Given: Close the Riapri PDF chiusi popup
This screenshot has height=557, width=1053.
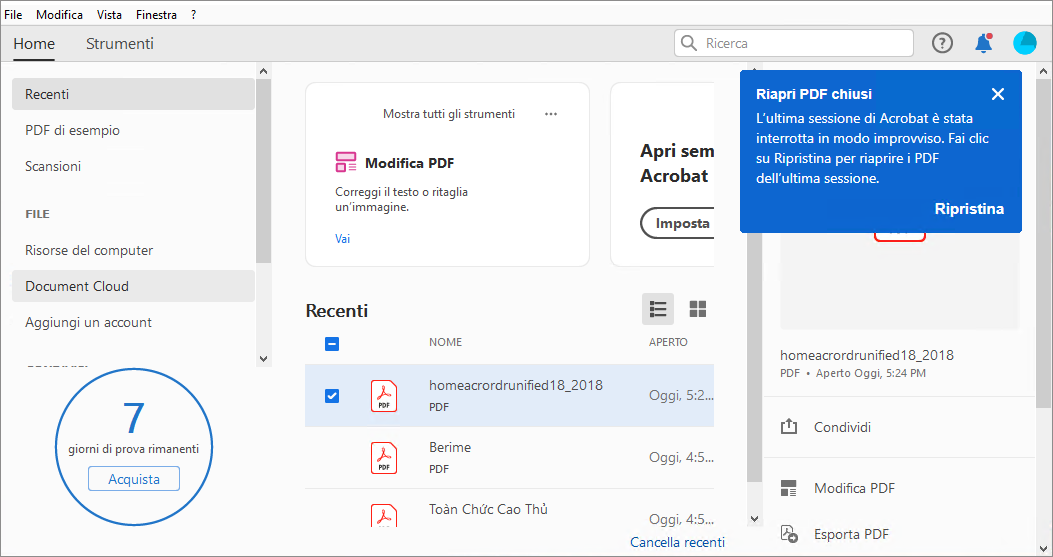Looking at the screenshot, I should coord(998,94).
